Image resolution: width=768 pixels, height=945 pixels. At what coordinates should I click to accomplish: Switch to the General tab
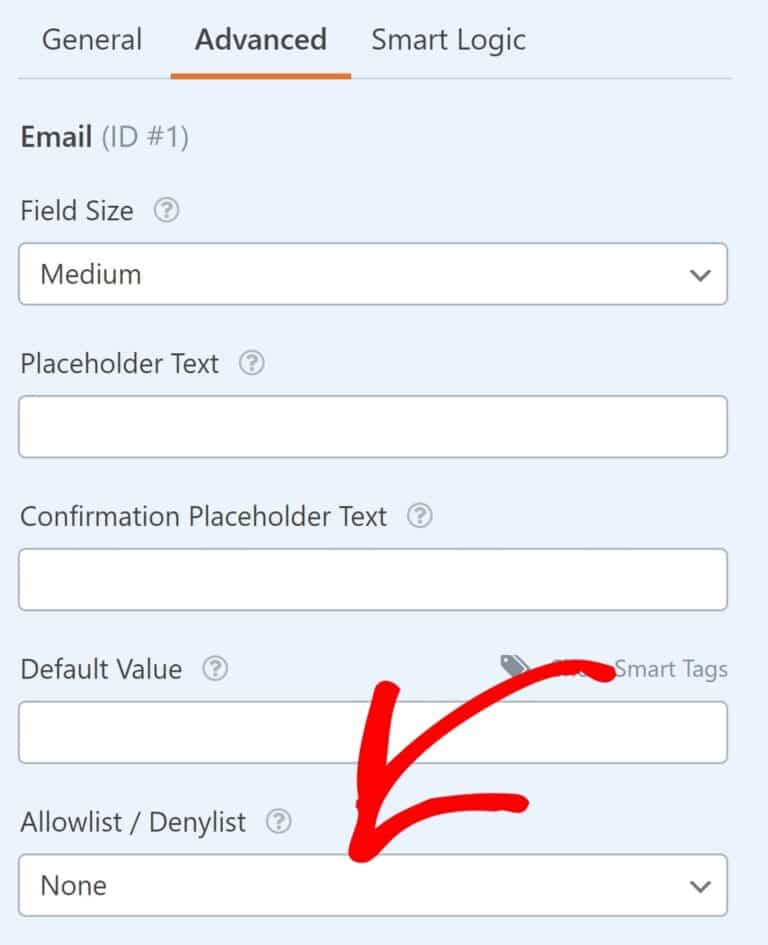(91, 40)
